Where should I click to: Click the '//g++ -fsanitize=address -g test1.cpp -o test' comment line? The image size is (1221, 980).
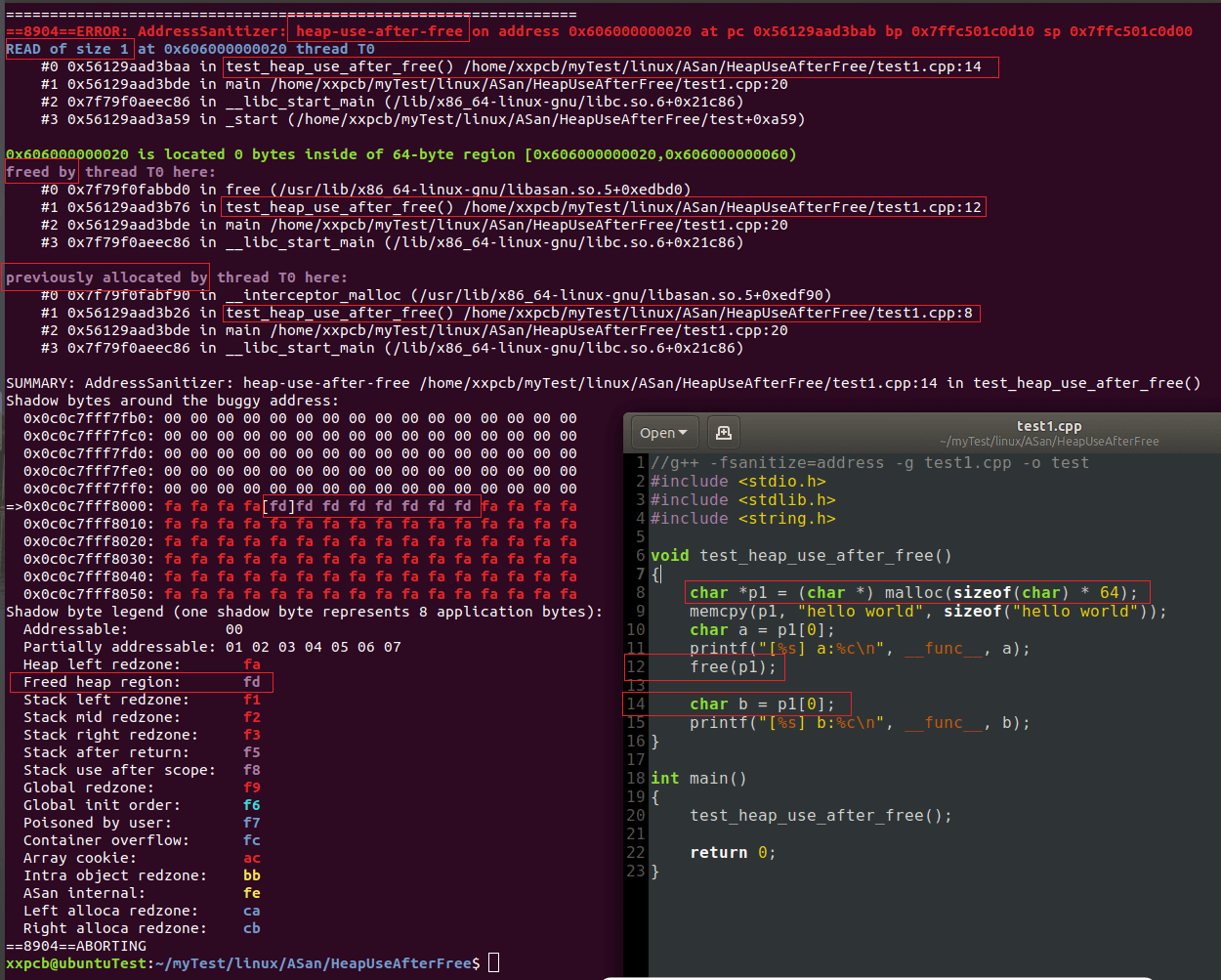869,463
